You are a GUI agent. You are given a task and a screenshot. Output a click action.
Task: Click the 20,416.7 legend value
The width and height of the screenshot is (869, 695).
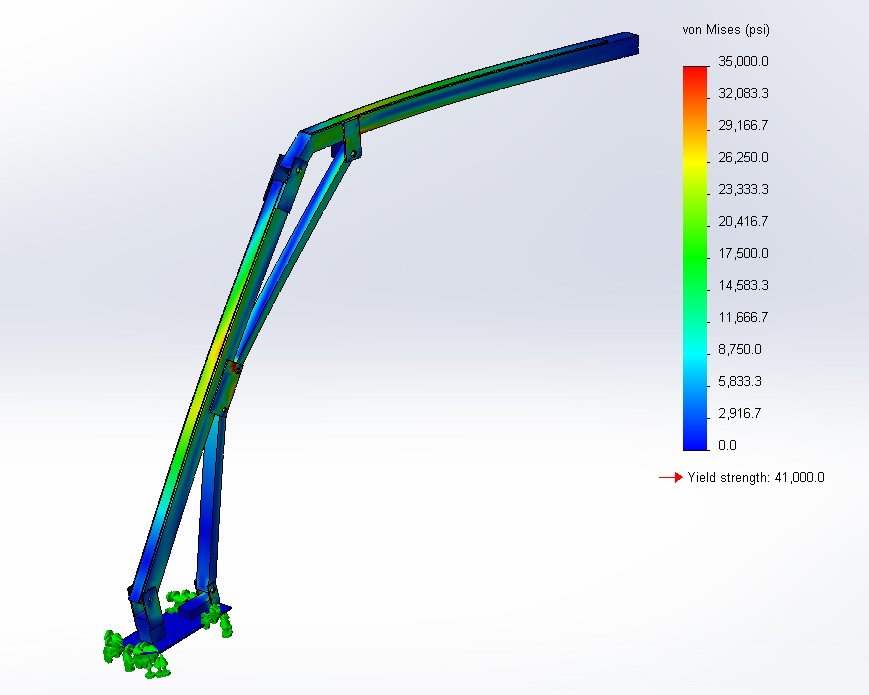pyautogui.click(x=743, y=222)
